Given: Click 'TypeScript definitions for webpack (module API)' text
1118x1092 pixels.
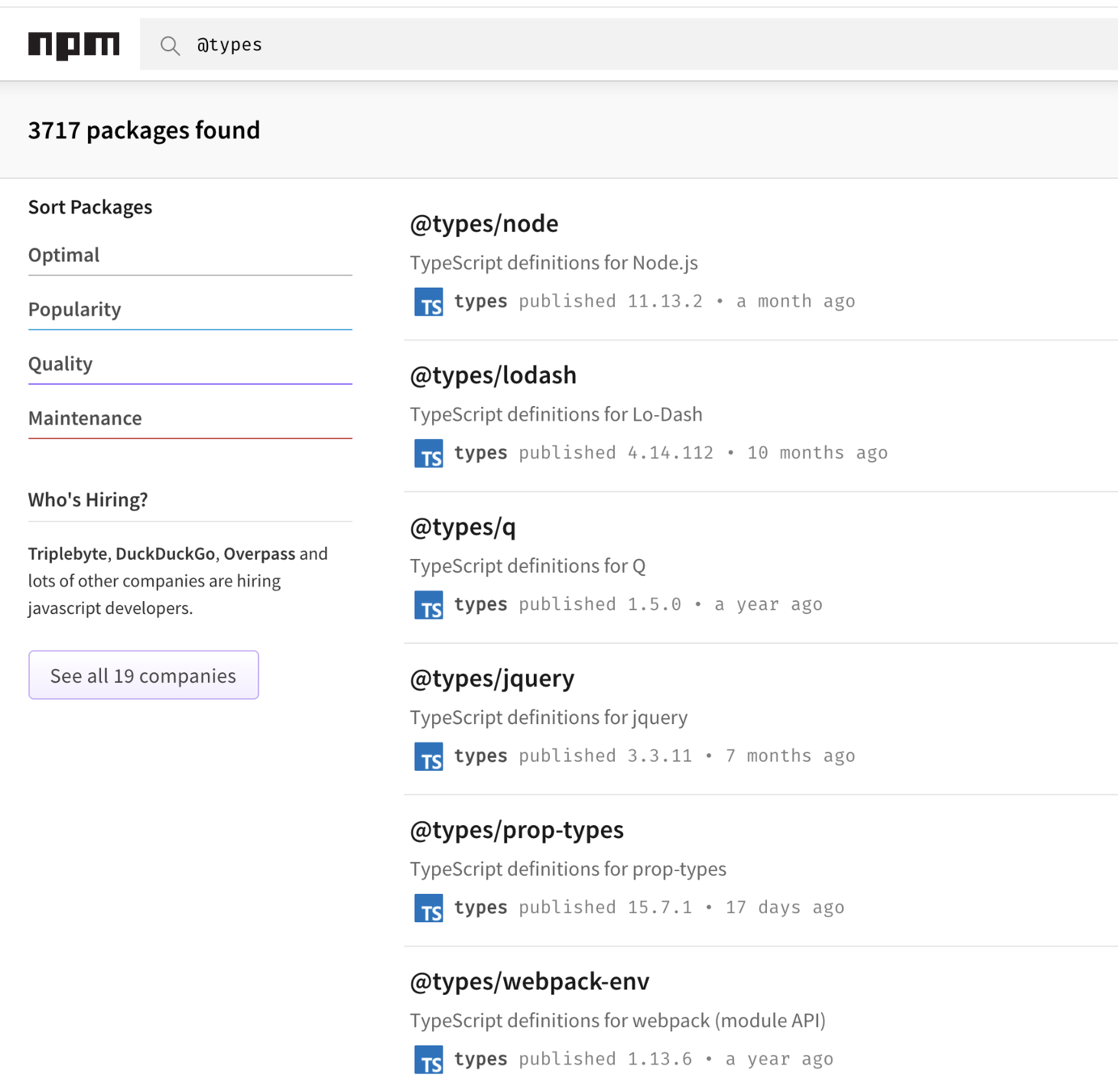Looking at the screenshot, I should (617, 1021).
